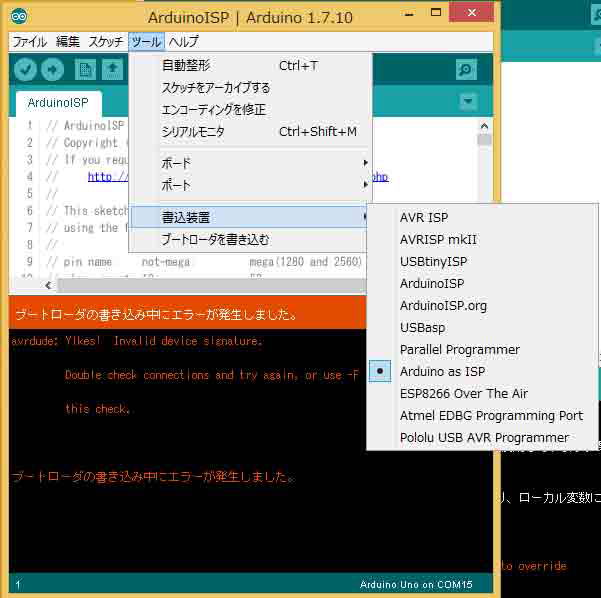Expand the ポート submenu
Screen dimensions: 601x598
pyautogui.click(x=250, y=186)
